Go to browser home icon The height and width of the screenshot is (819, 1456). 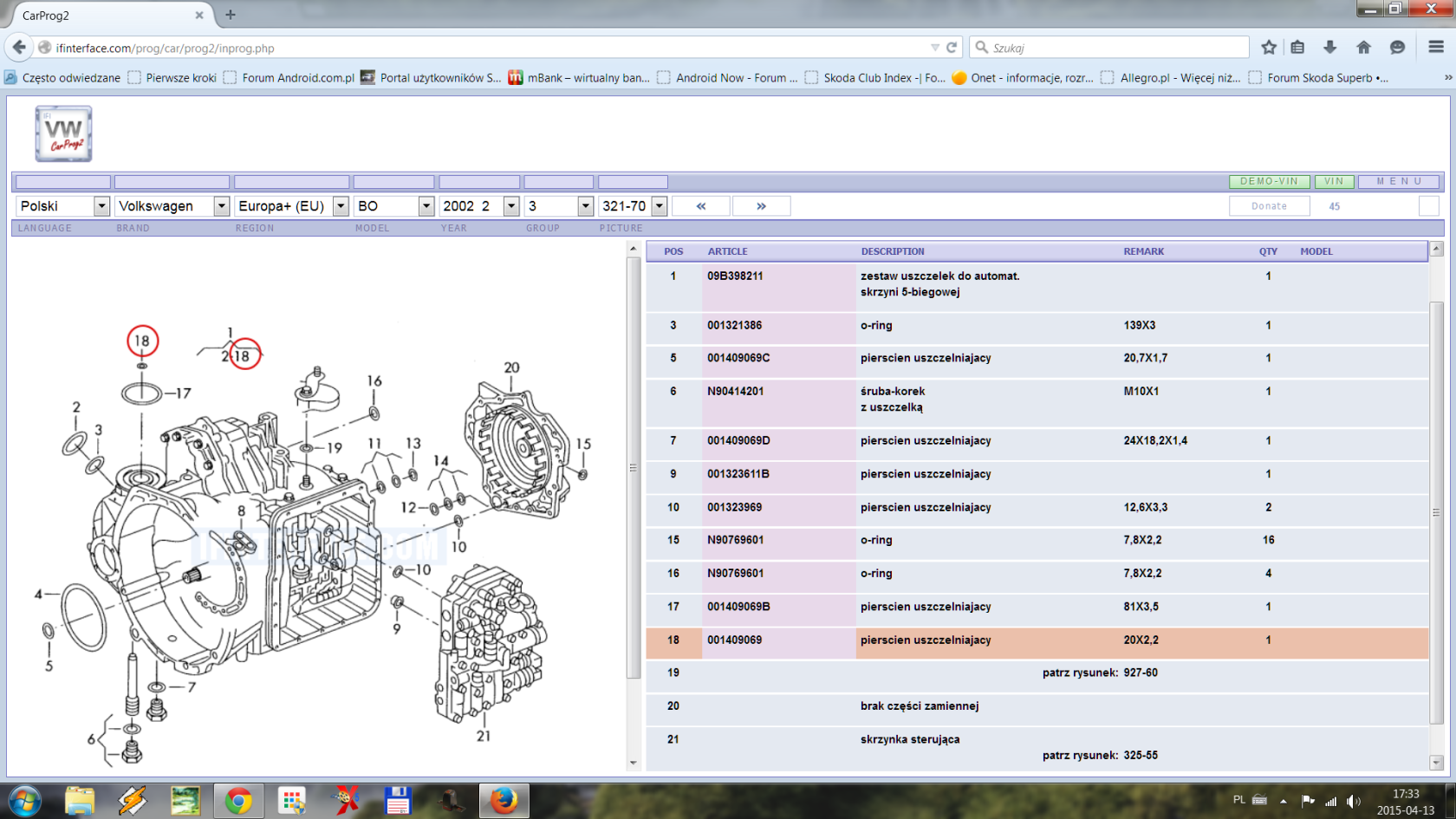point(1363,48)
